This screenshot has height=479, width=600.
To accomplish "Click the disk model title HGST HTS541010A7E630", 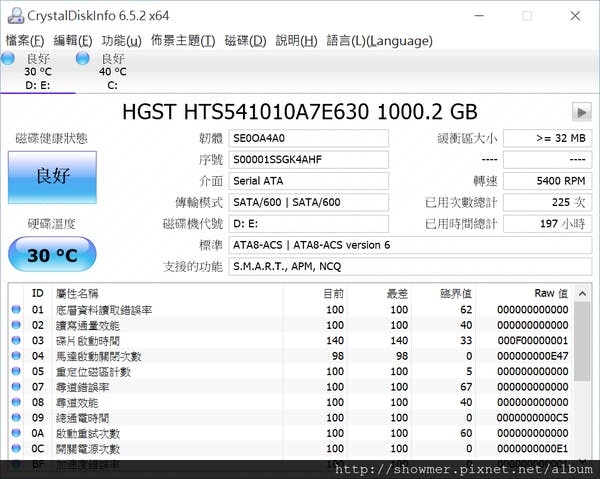I will 300,112.
